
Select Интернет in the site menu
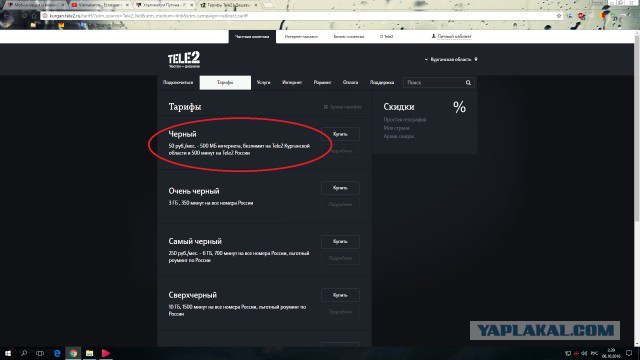pyautogui.click(x=292, y=82)
